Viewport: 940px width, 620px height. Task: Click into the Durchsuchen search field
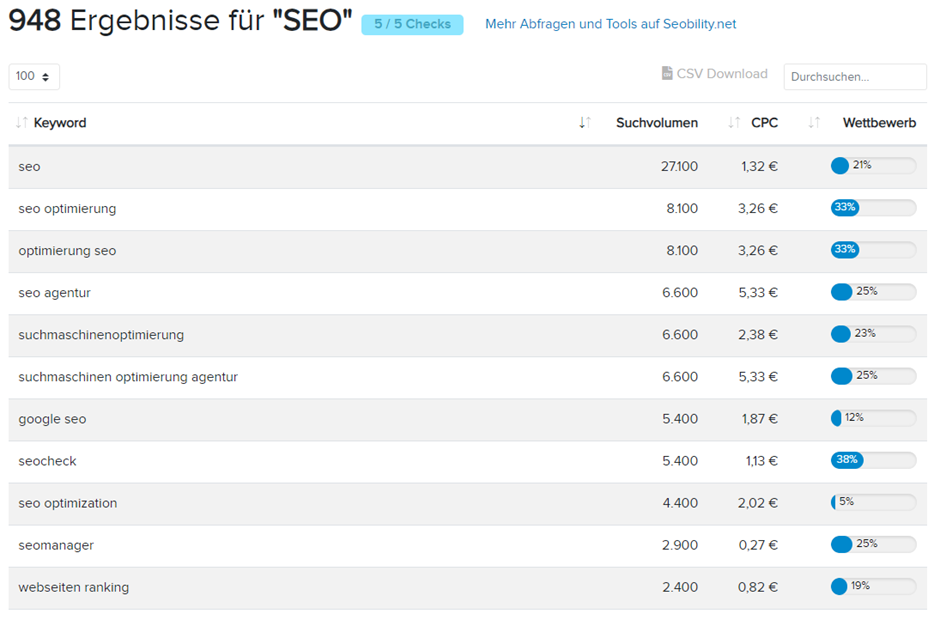[x=854, y=77]
